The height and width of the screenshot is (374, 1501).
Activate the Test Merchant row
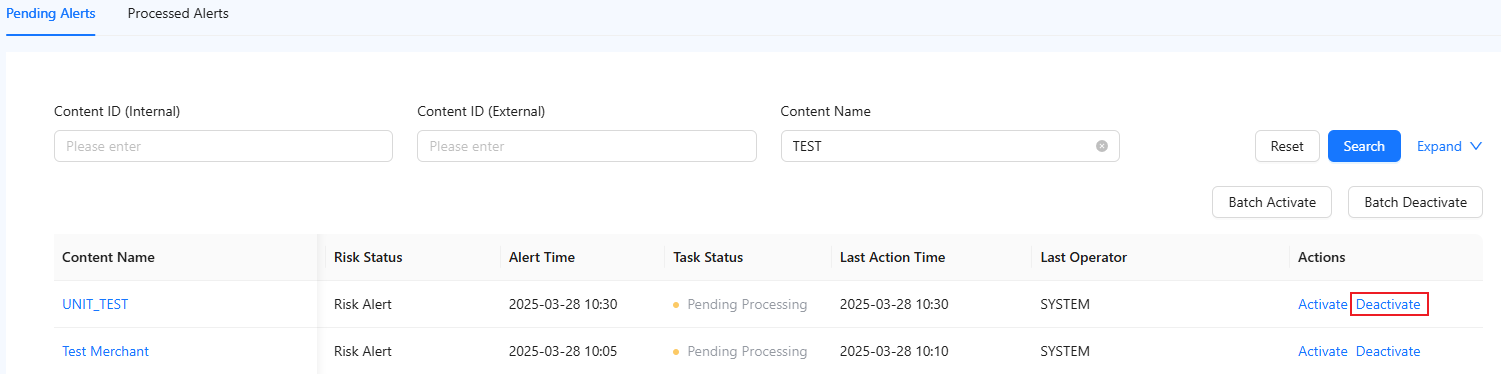(x=1322, y=351)
